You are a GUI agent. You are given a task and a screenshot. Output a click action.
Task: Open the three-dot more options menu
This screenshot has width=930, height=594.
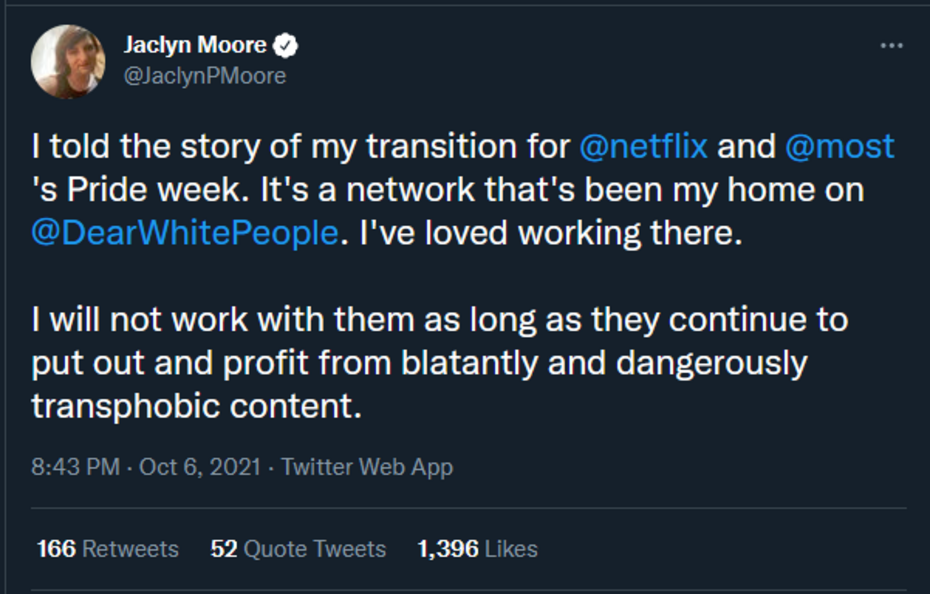pyautogui.click(x=890, y=46)
